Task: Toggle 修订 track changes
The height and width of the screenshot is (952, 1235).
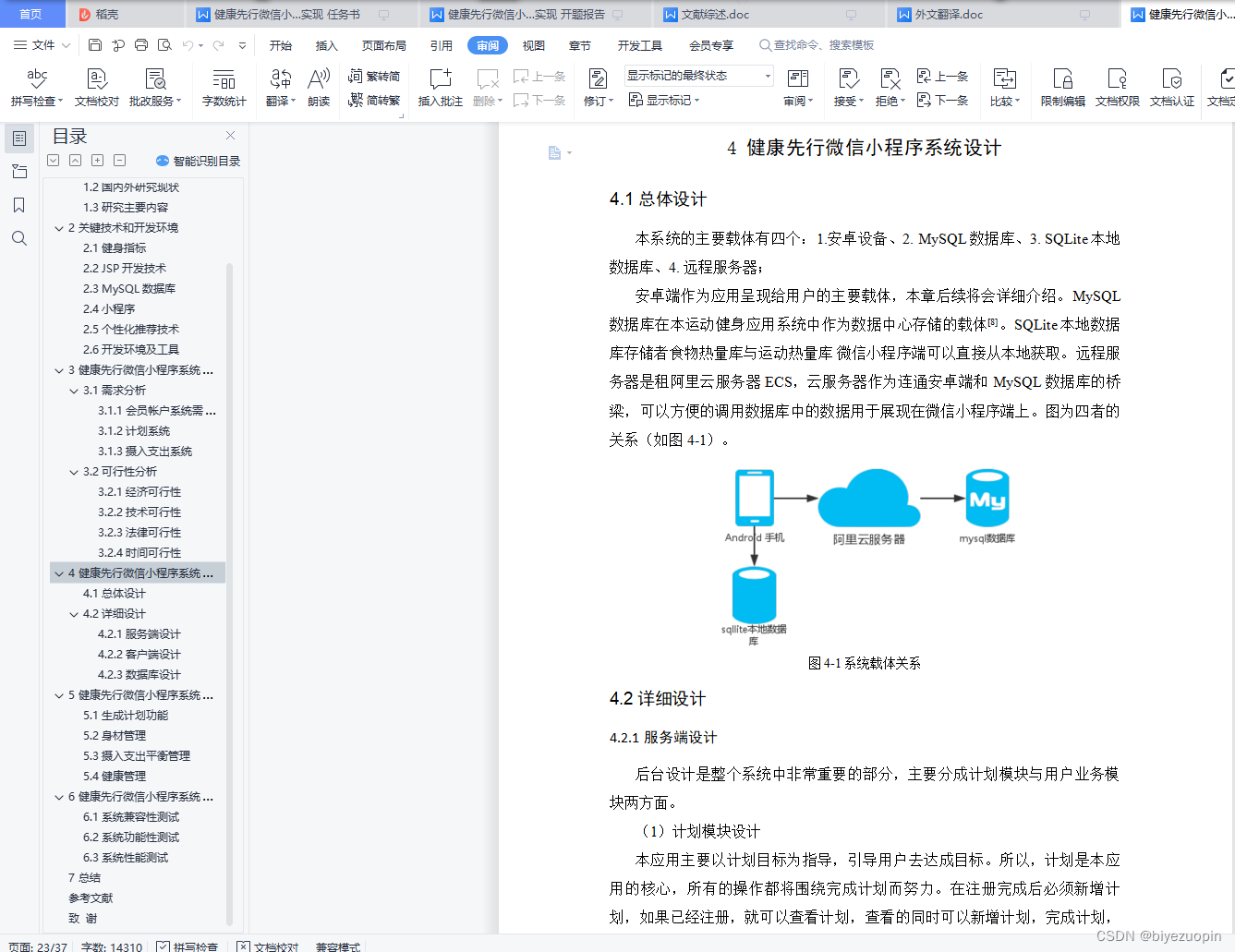Action: click(x=598, y=88)
